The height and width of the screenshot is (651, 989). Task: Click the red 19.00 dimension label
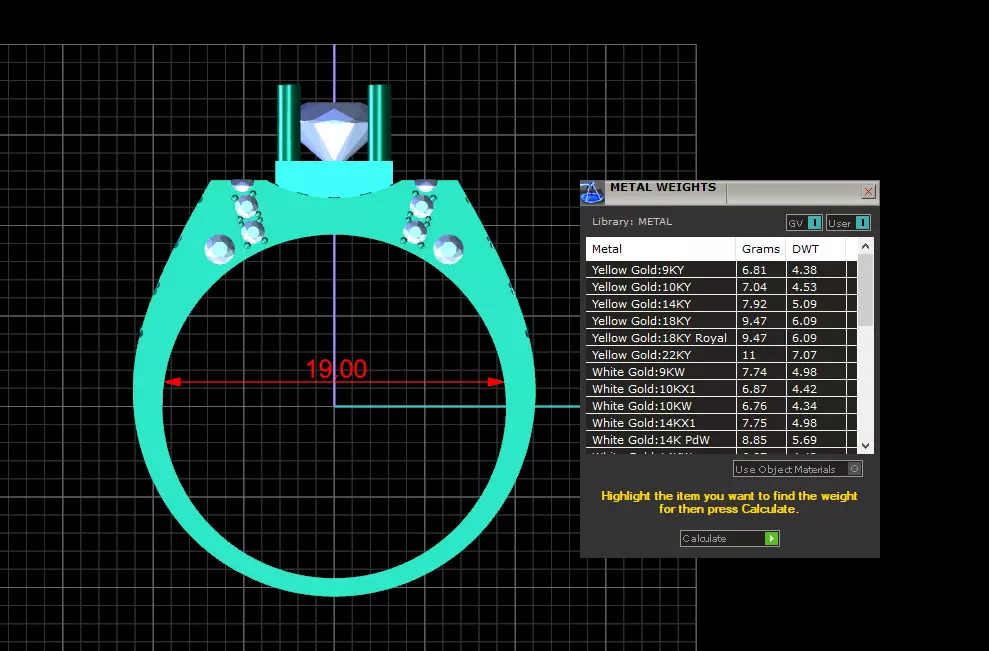(336, 369)
